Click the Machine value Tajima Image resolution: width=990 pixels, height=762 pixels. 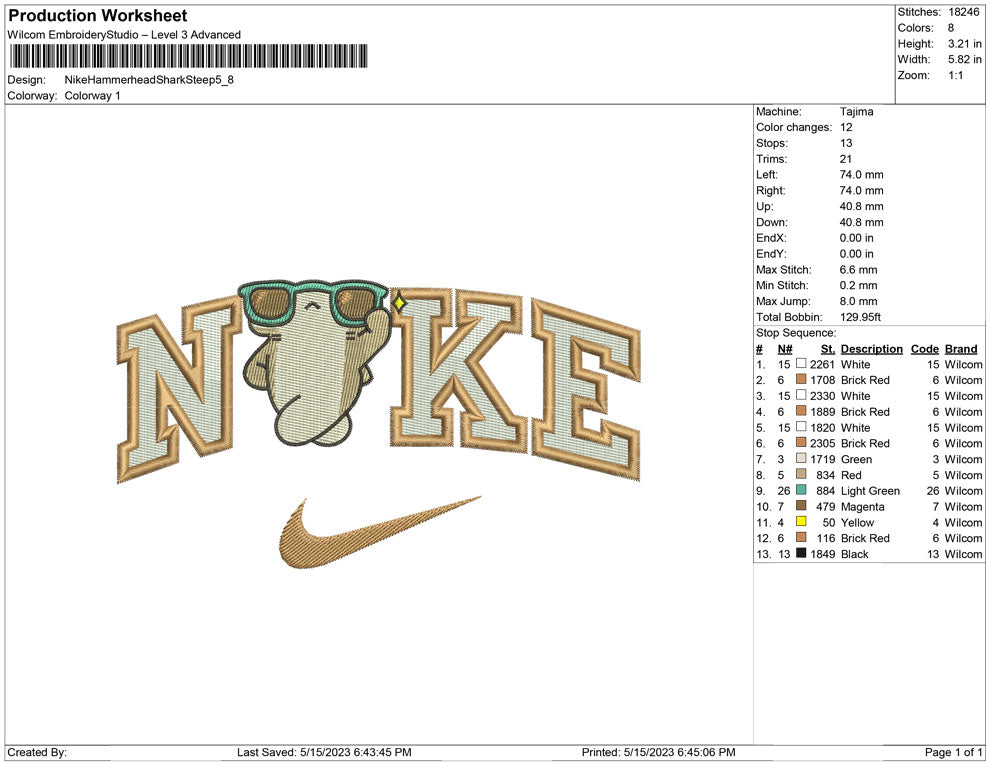pos(857,112)
